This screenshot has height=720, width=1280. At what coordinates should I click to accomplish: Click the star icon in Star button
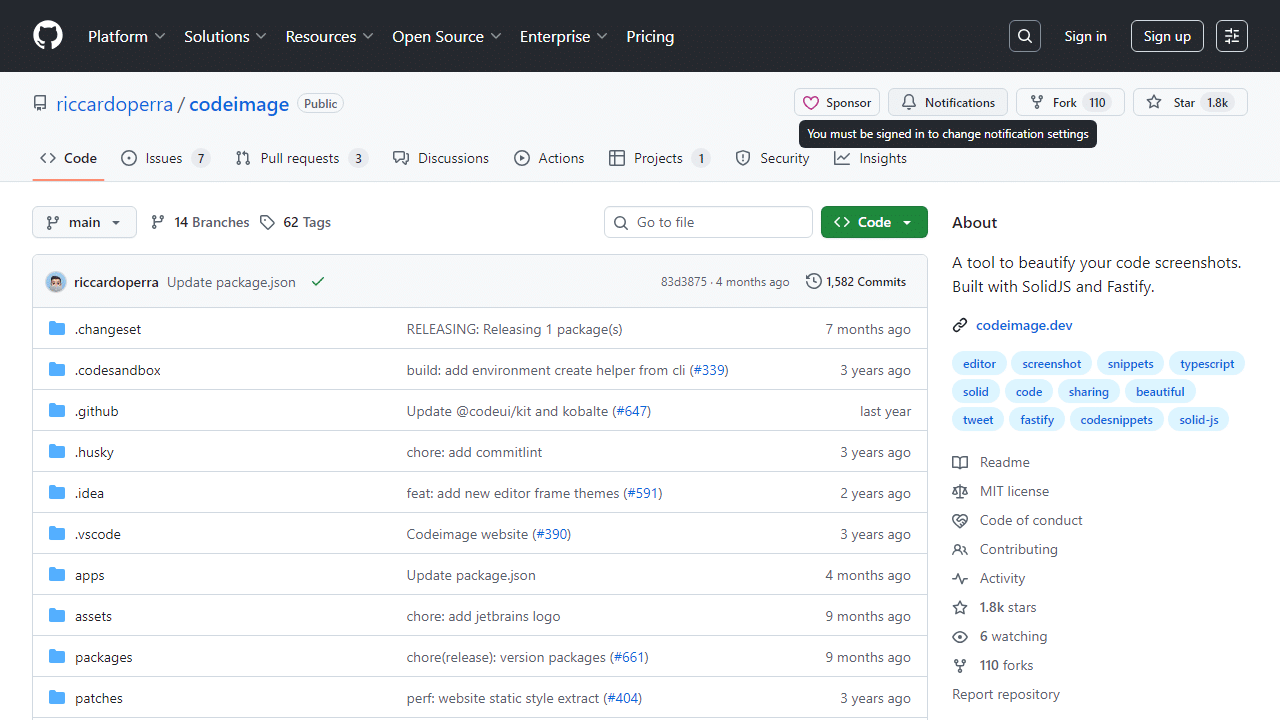click(1154, 103)
